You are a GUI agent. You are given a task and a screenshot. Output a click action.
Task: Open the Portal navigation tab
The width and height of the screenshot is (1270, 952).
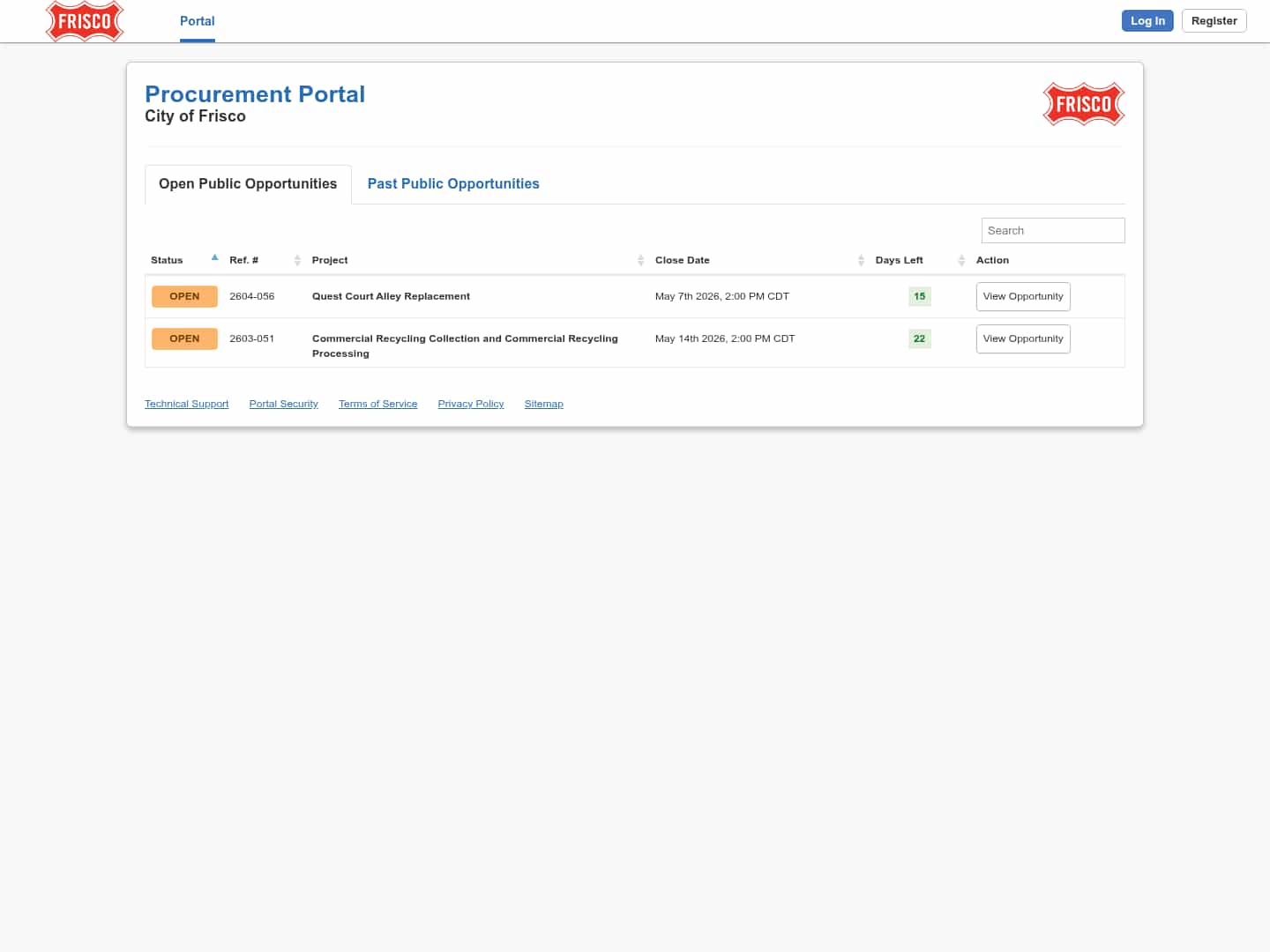coord(197,21)
